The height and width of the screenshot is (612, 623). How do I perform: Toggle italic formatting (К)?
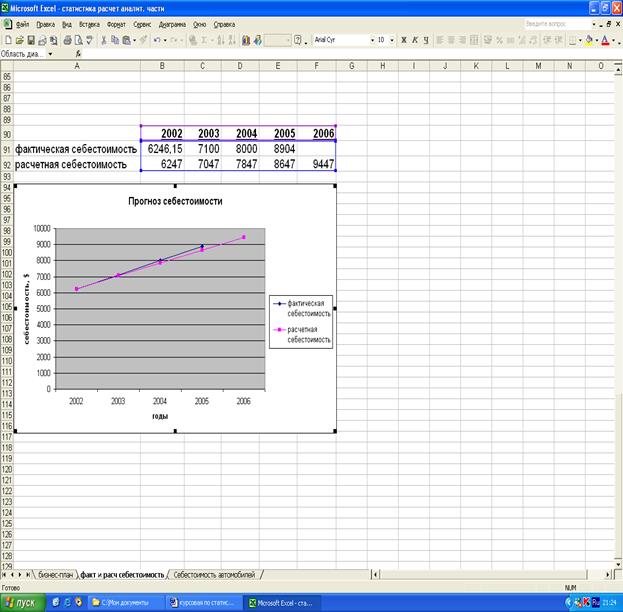tap(414, 40)
